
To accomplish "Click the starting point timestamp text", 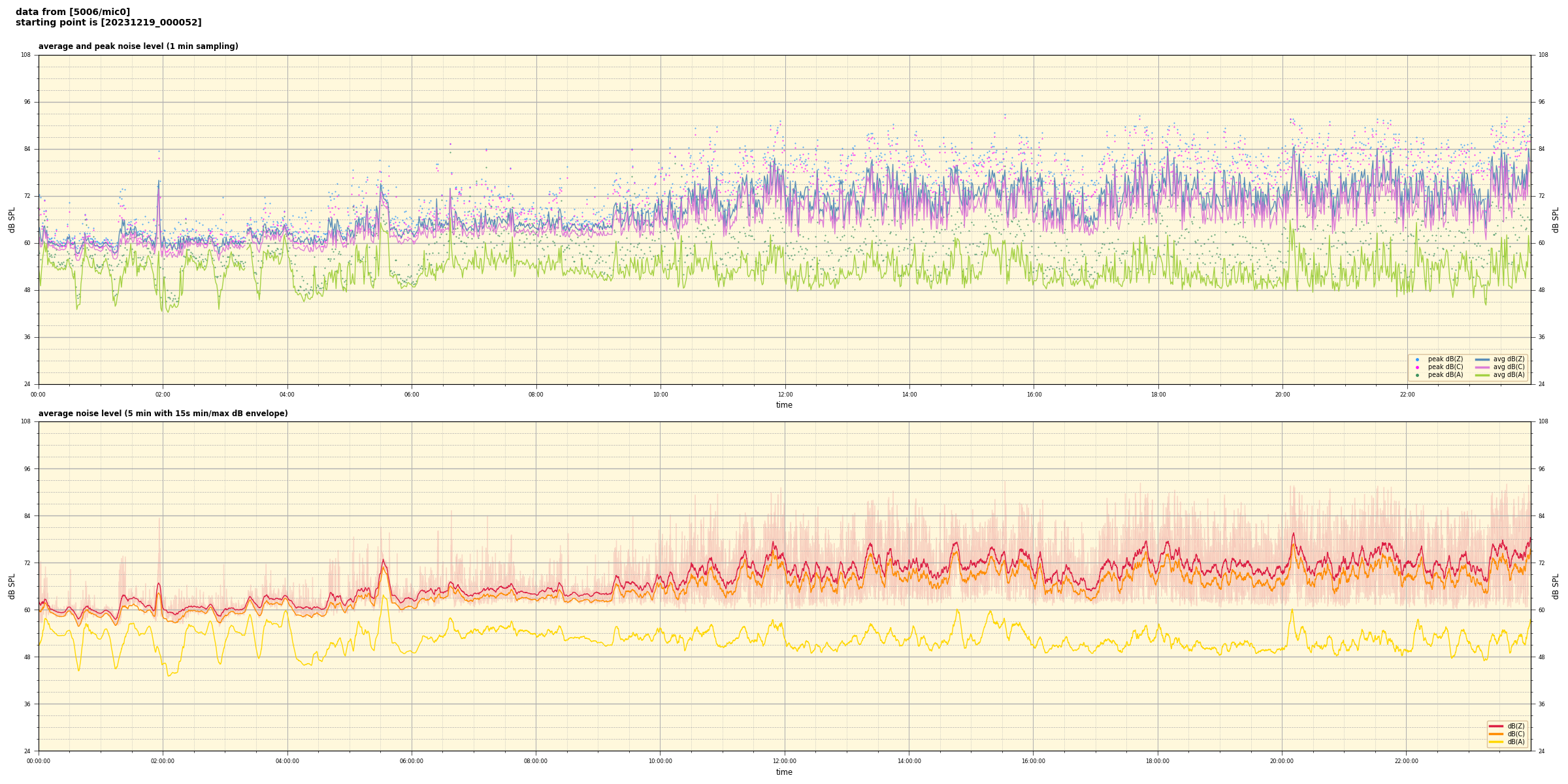I will pyautogui.click(x=108, y=23).
